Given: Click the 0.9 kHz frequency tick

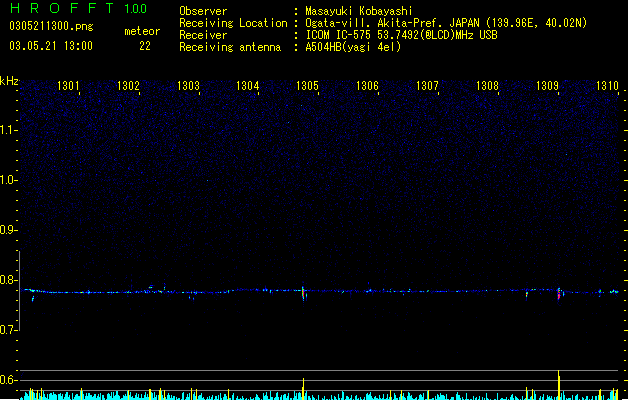Looking at the screenshot, I should click(9, 230).
